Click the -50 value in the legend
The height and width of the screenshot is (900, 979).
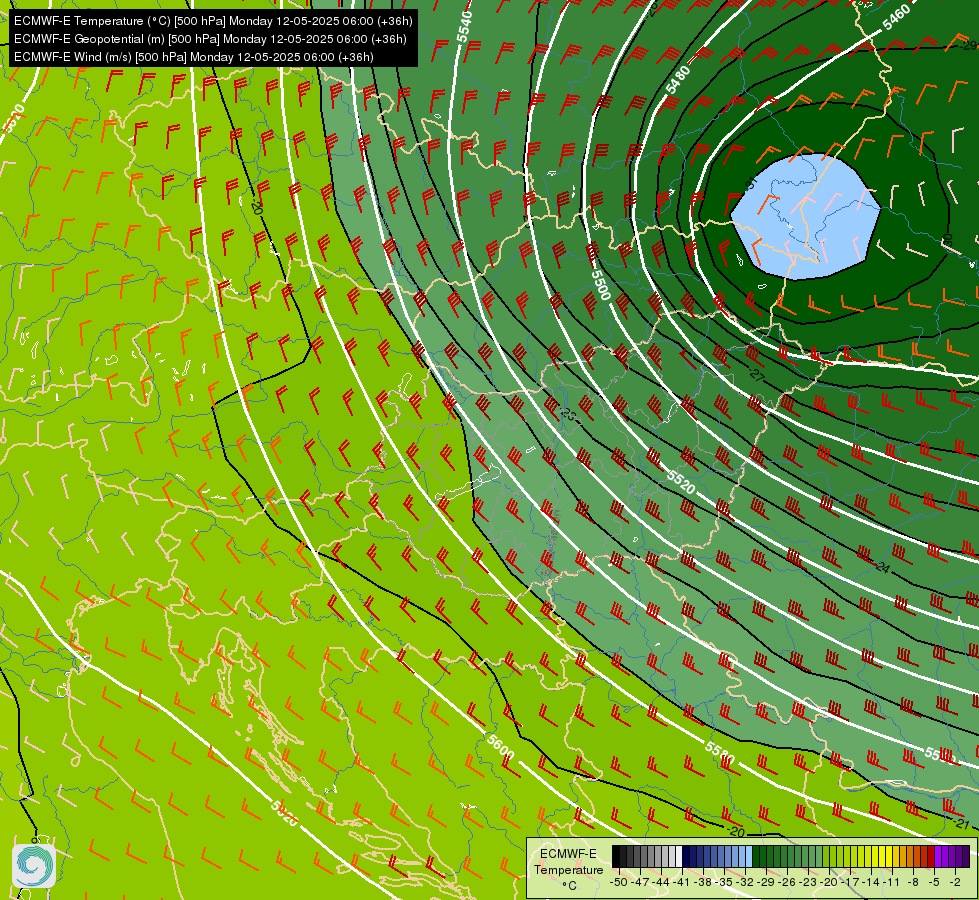pyautogui.click(x=618, y=882)
